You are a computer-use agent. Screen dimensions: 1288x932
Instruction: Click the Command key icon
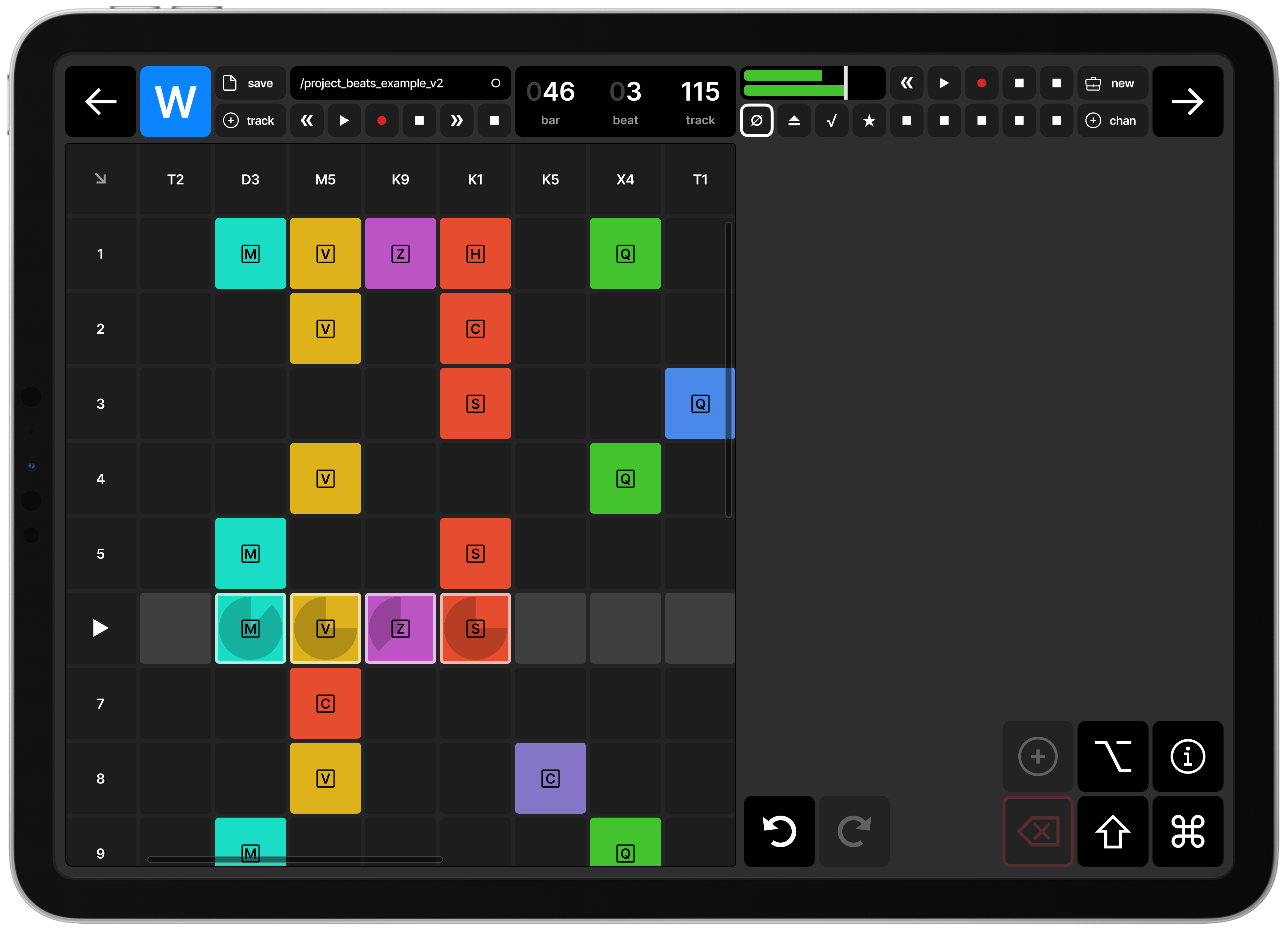tap(1187, 832)
